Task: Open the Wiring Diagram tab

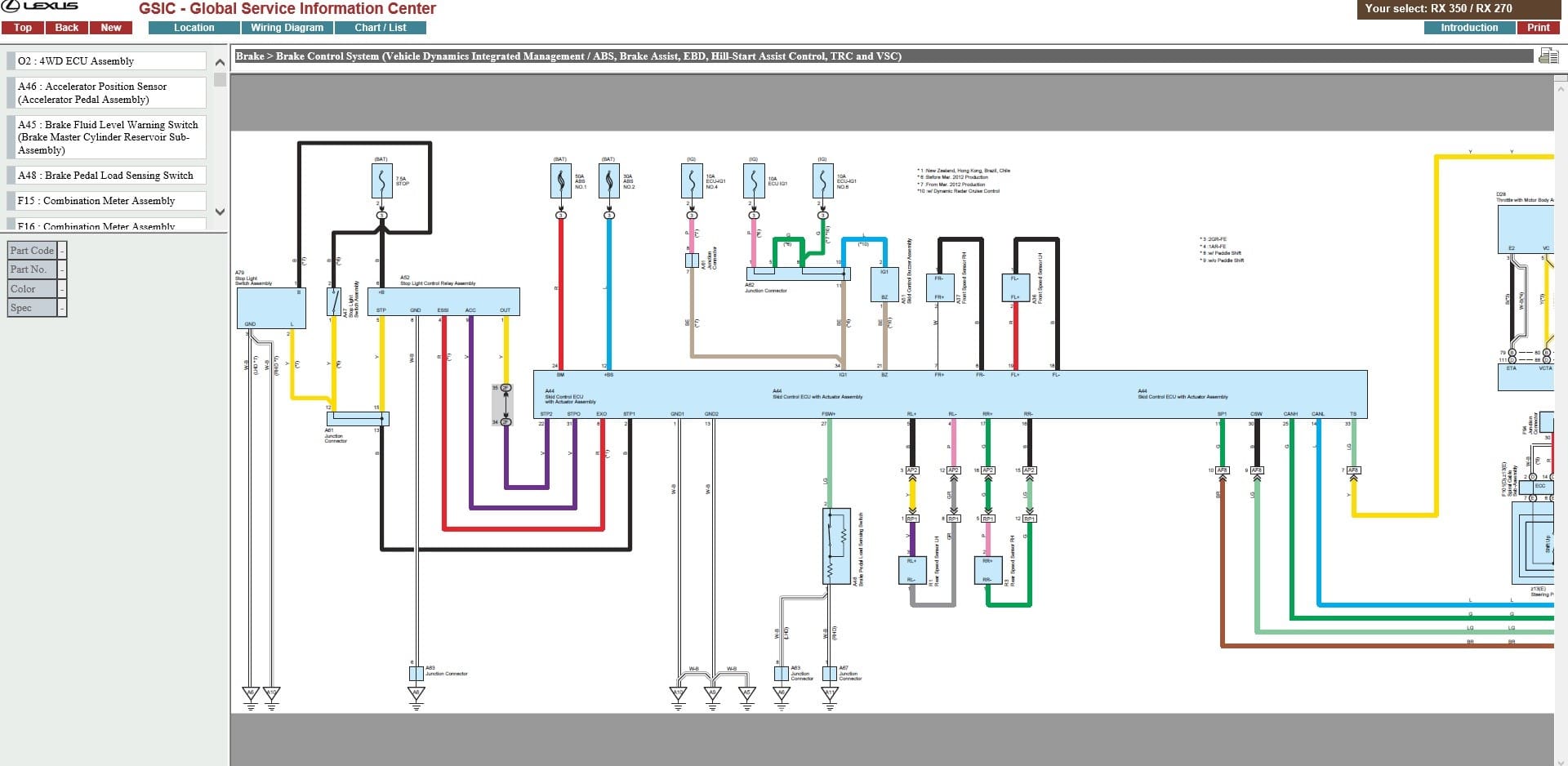Action: coord(287,28)
